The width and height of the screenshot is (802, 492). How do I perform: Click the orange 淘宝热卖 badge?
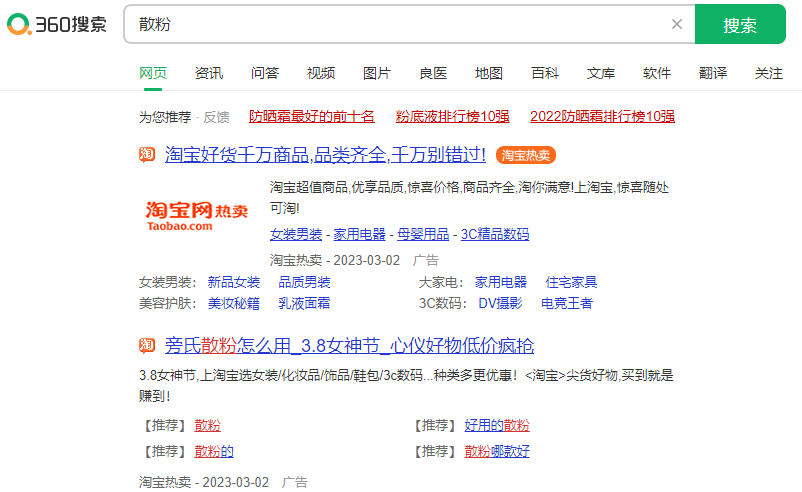tap(526, 155)
